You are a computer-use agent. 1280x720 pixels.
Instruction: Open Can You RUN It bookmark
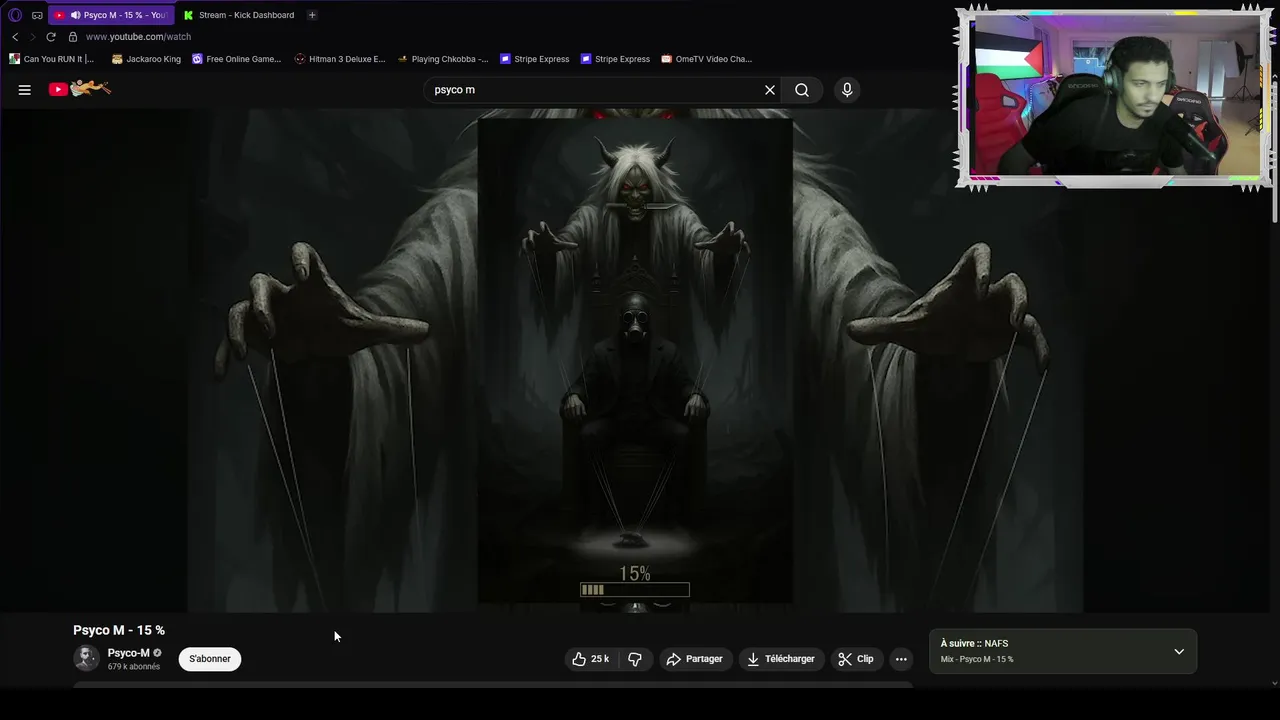click(51, 59)
